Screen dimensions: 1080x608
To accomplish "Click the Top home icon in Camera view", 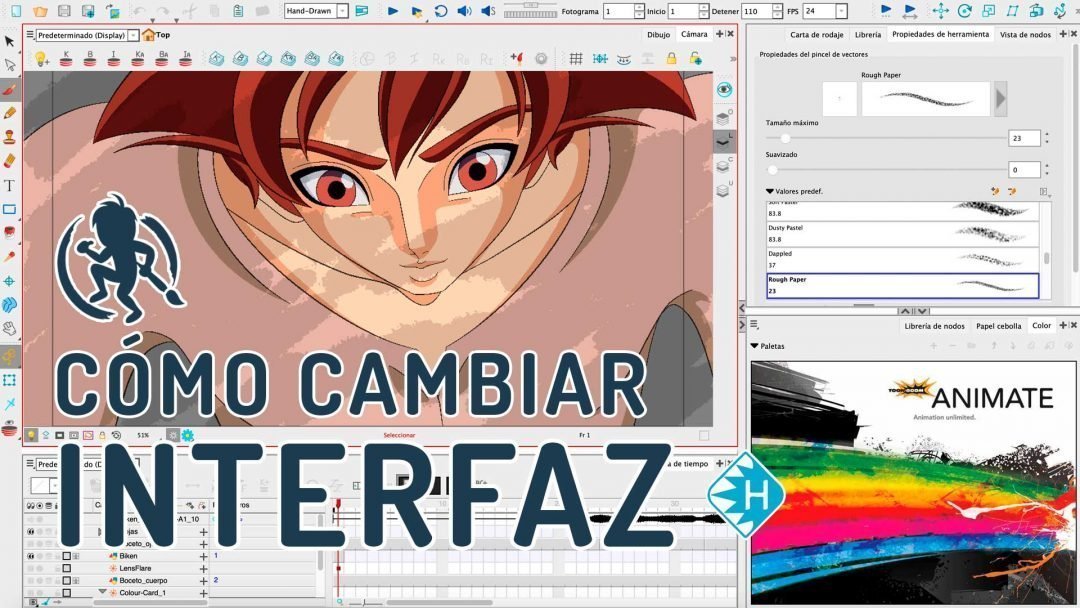I will [148, 34].
